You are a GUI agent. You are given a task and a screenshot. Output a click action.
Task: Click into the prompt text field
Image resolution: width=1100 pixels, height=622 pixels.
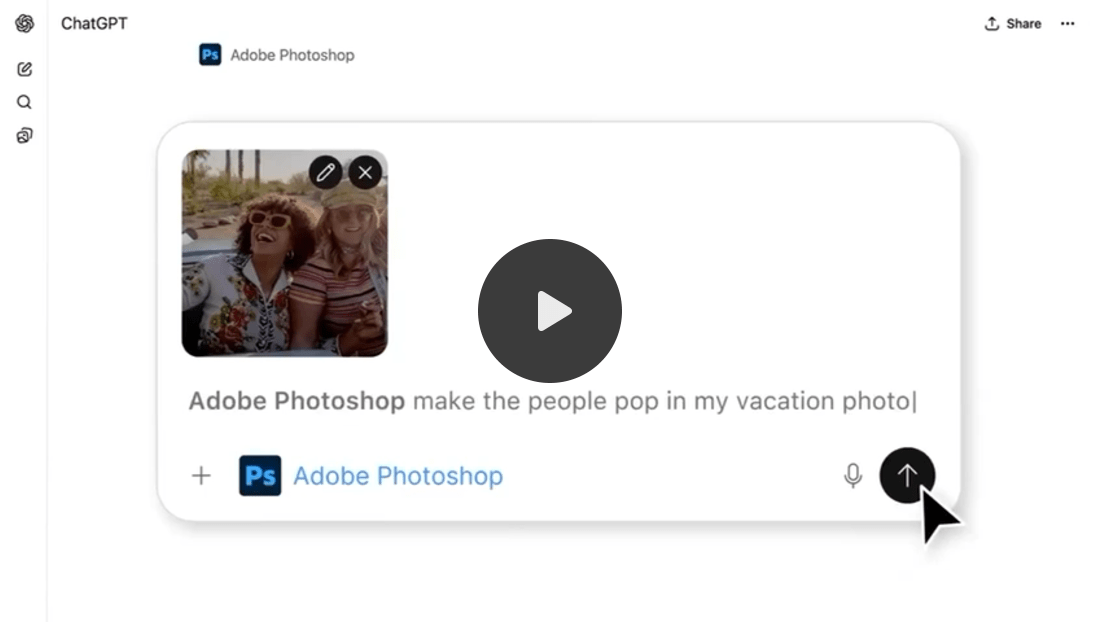tap(553, 401)
